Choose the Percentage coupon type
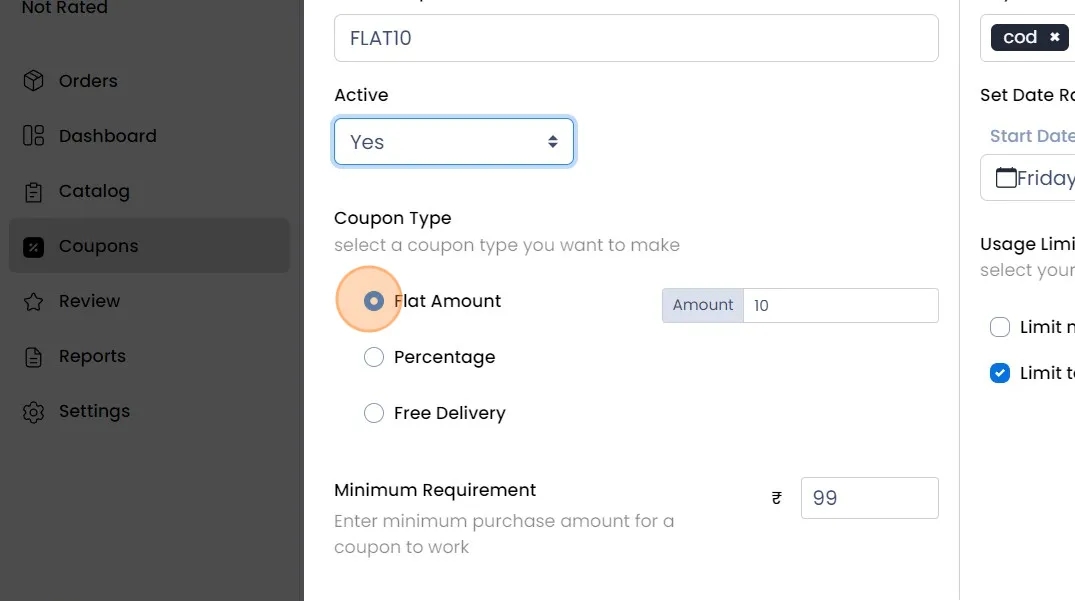This screenshot has width=1075, height=601. 373,357
